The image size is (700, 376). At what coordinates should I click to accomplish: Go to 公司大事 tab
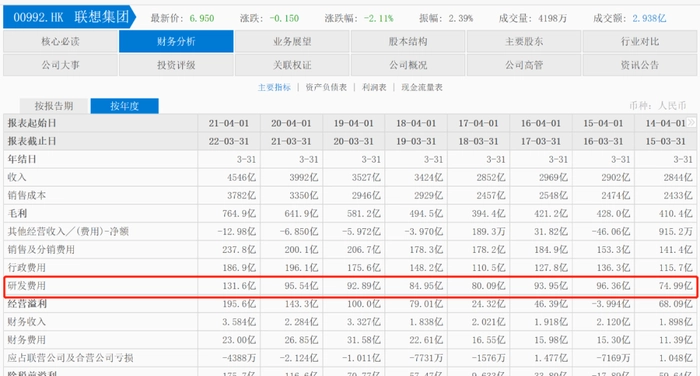pos(60,65)
